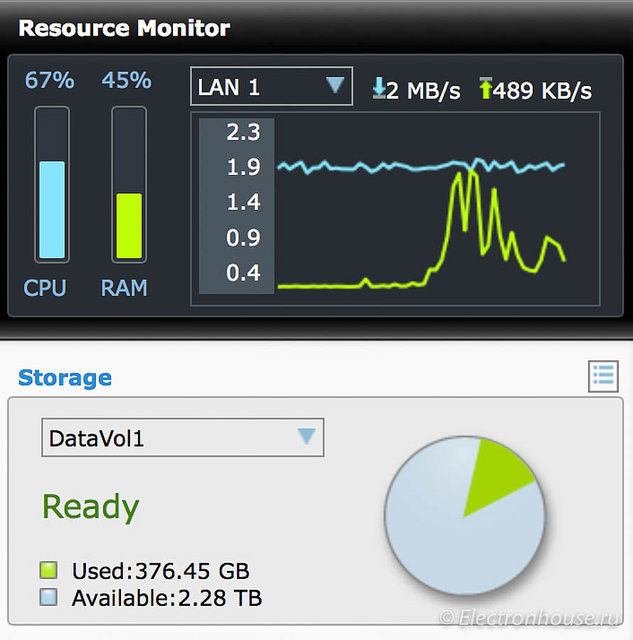The image size is (633, 640).
Task: Click the blue download speed arrow icon
Action: (378, 88)
